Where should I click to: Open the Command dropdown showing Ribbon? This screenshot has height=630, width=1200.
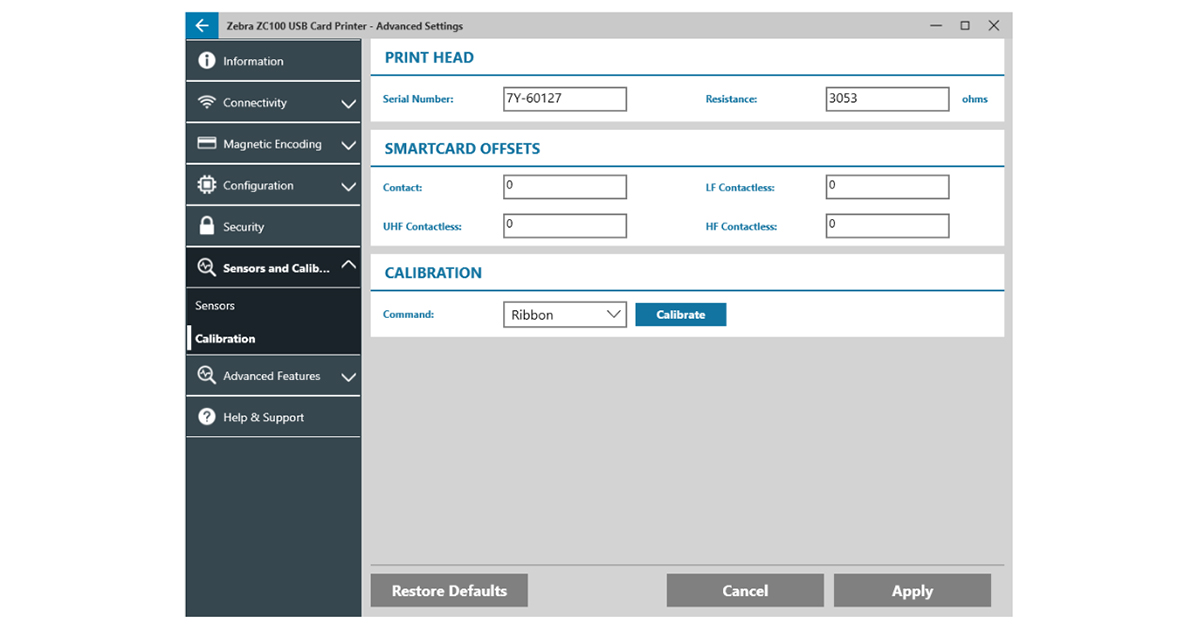[x=565, y=315]
